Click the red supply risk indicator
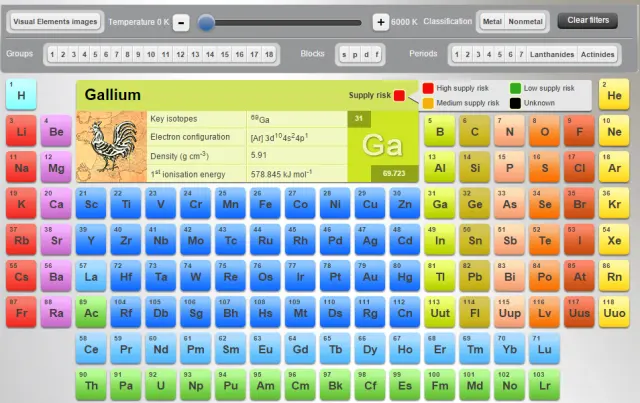 tap(399, 96)
